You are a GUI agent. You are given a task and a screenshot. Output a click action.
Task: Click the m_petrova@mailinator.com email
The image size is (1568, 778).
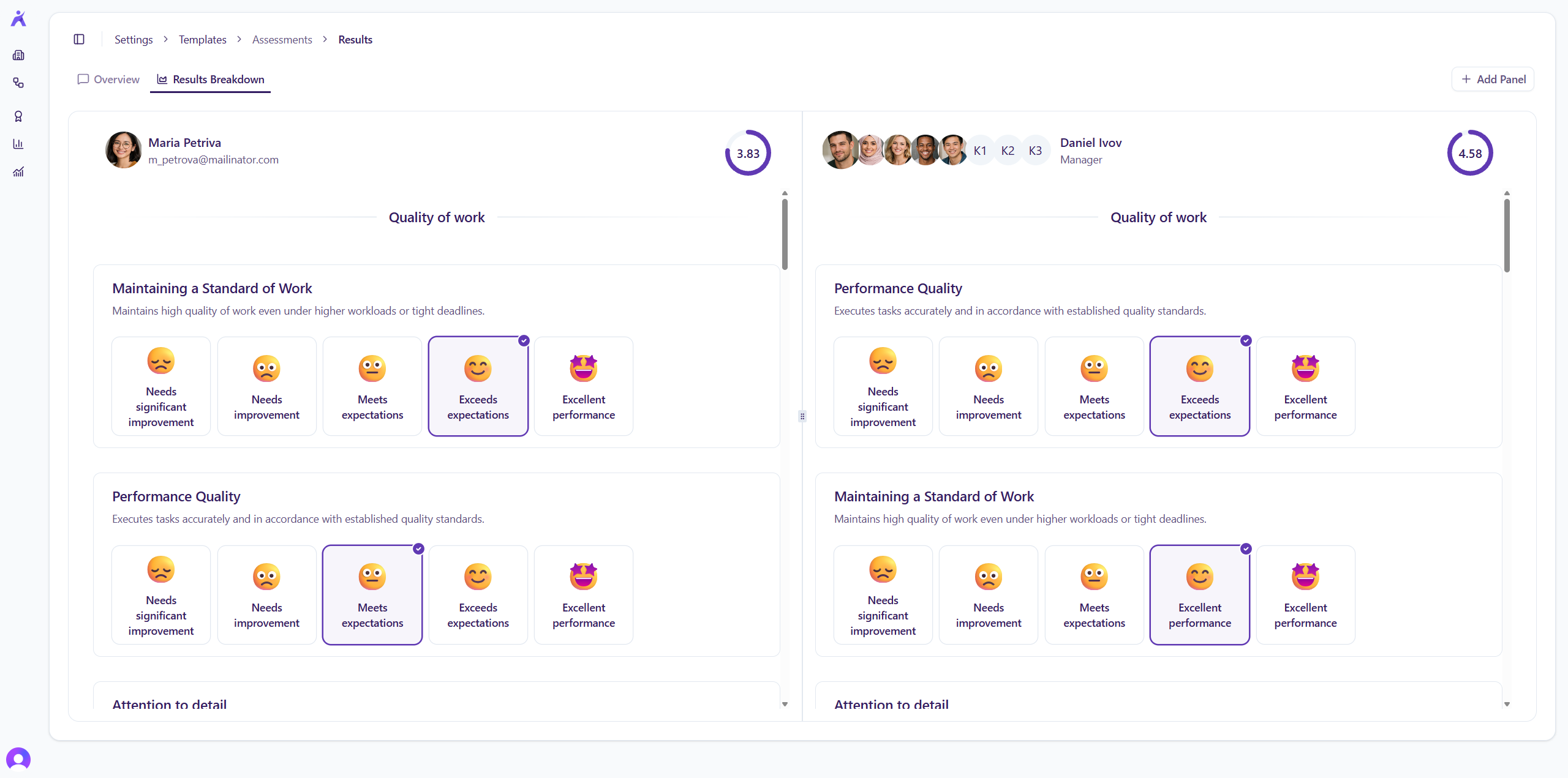coord(213,159)
